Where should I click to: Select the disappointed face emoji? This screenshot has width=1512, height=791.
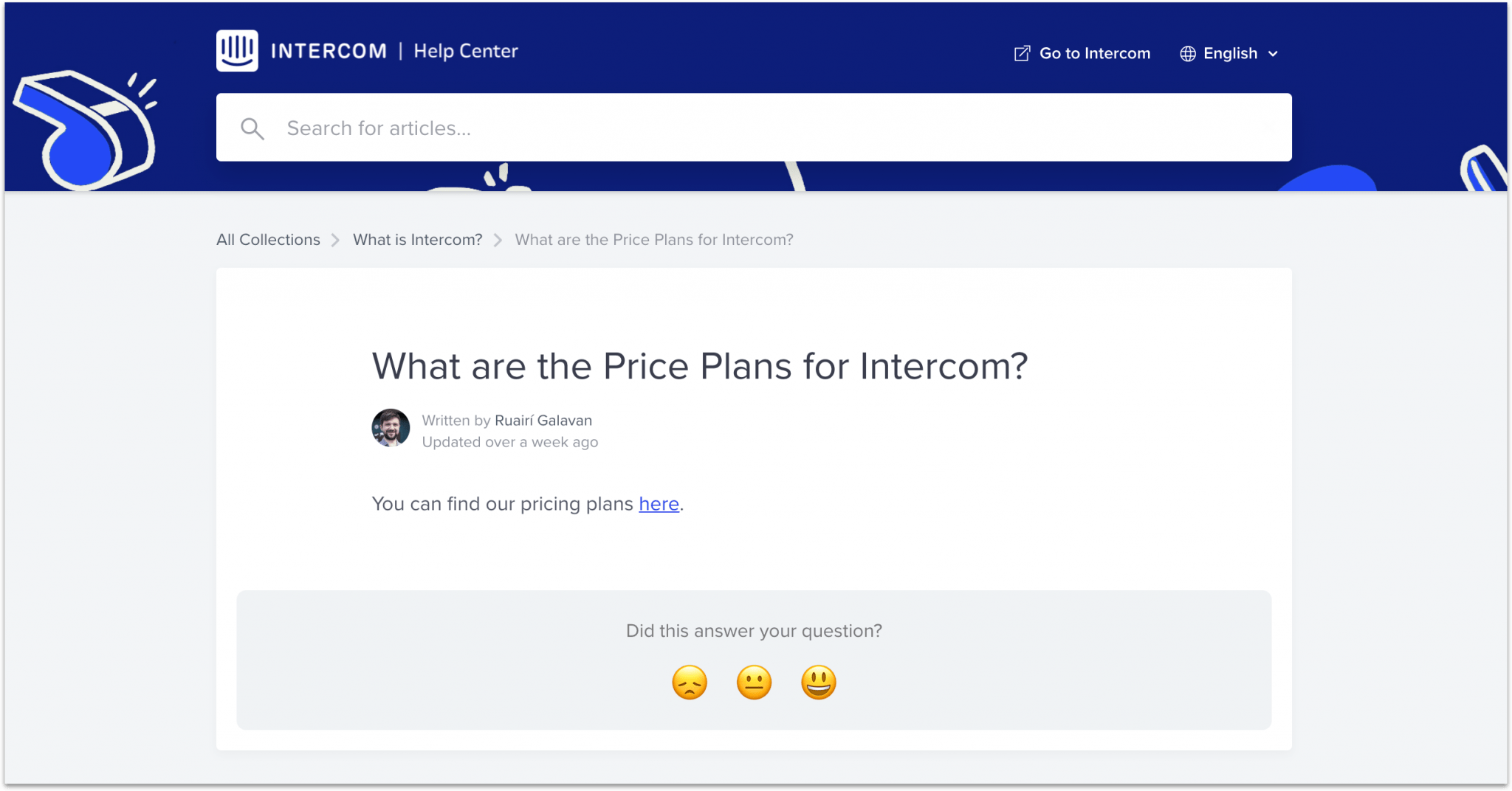pyautogui.click(x=690, y=682)
